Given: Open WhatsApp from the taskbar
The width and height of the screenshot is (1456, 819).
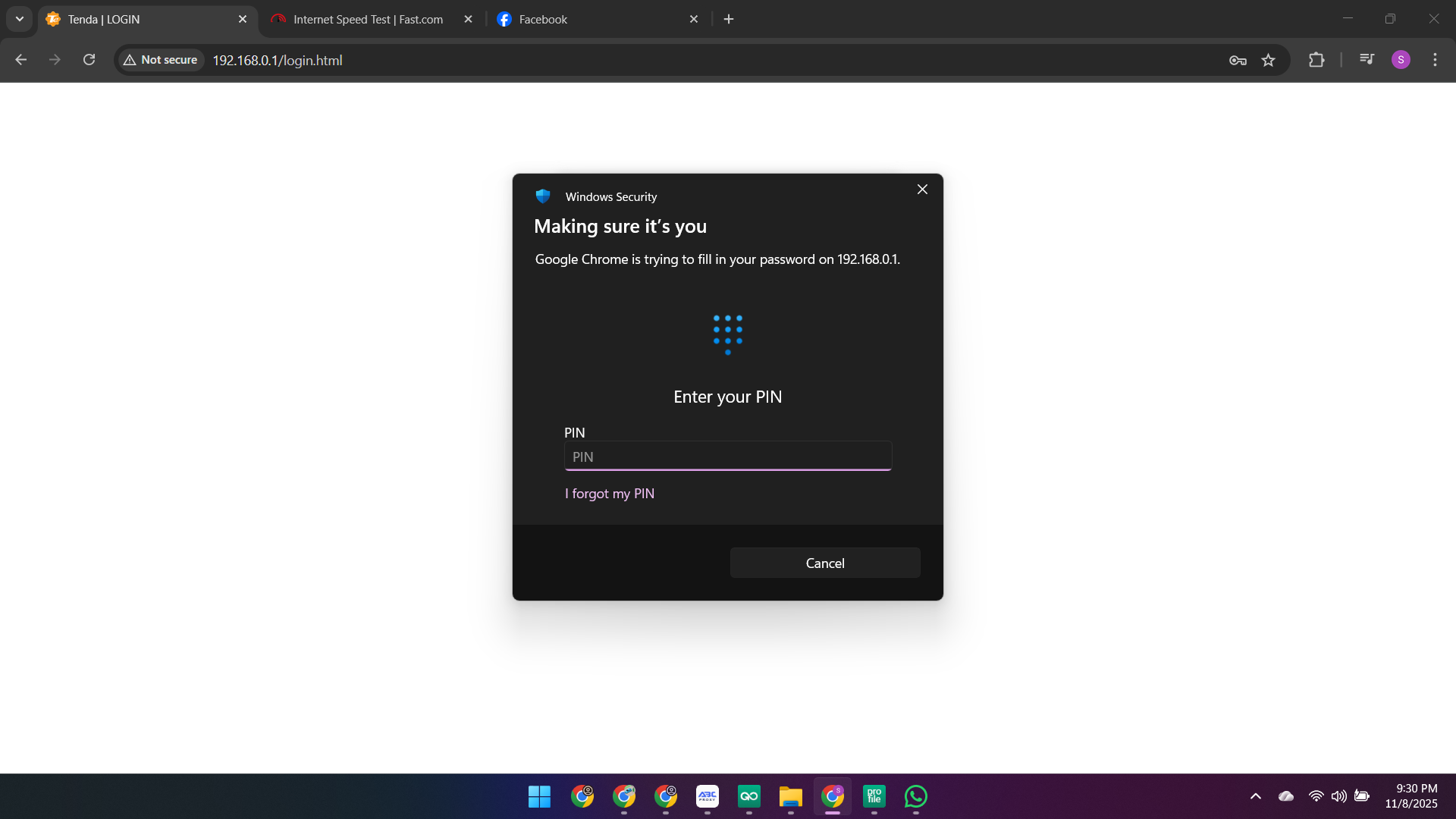Looking at the screenshot, I should tap(915, 796).
